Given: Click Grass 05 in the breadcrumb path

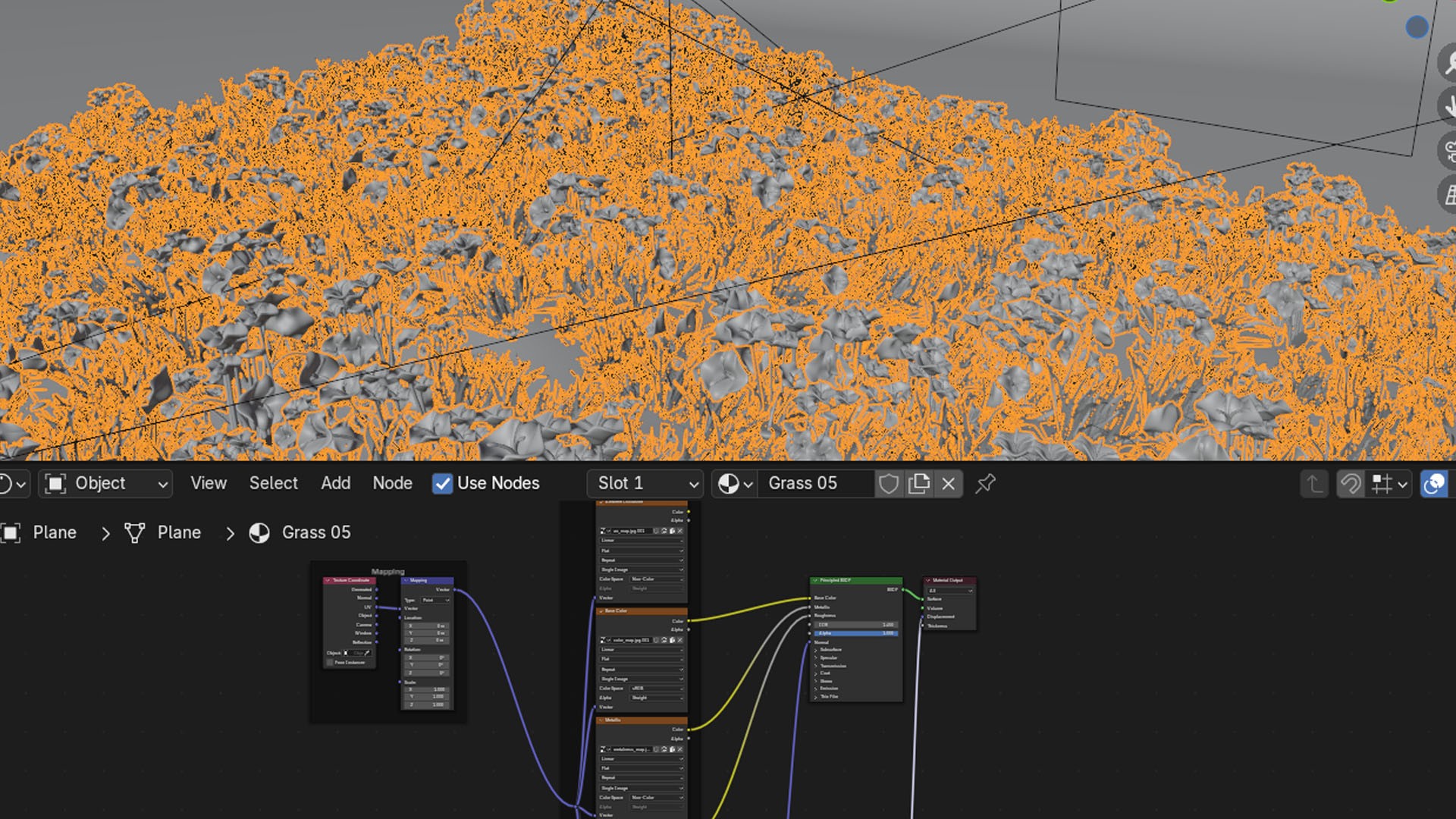Looking at the screenshot, I should pos(315,533).
